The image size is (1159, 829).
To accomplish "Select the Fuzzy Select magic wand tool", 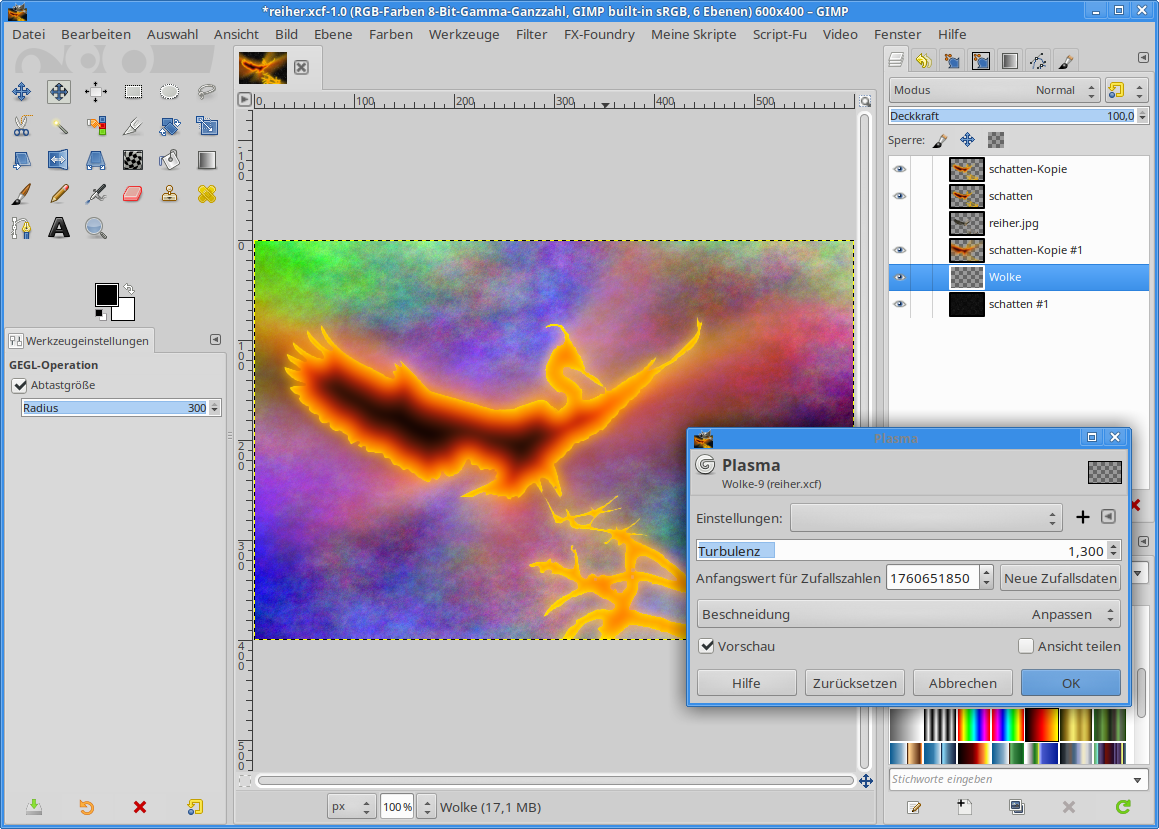I will tap(59, 125).
